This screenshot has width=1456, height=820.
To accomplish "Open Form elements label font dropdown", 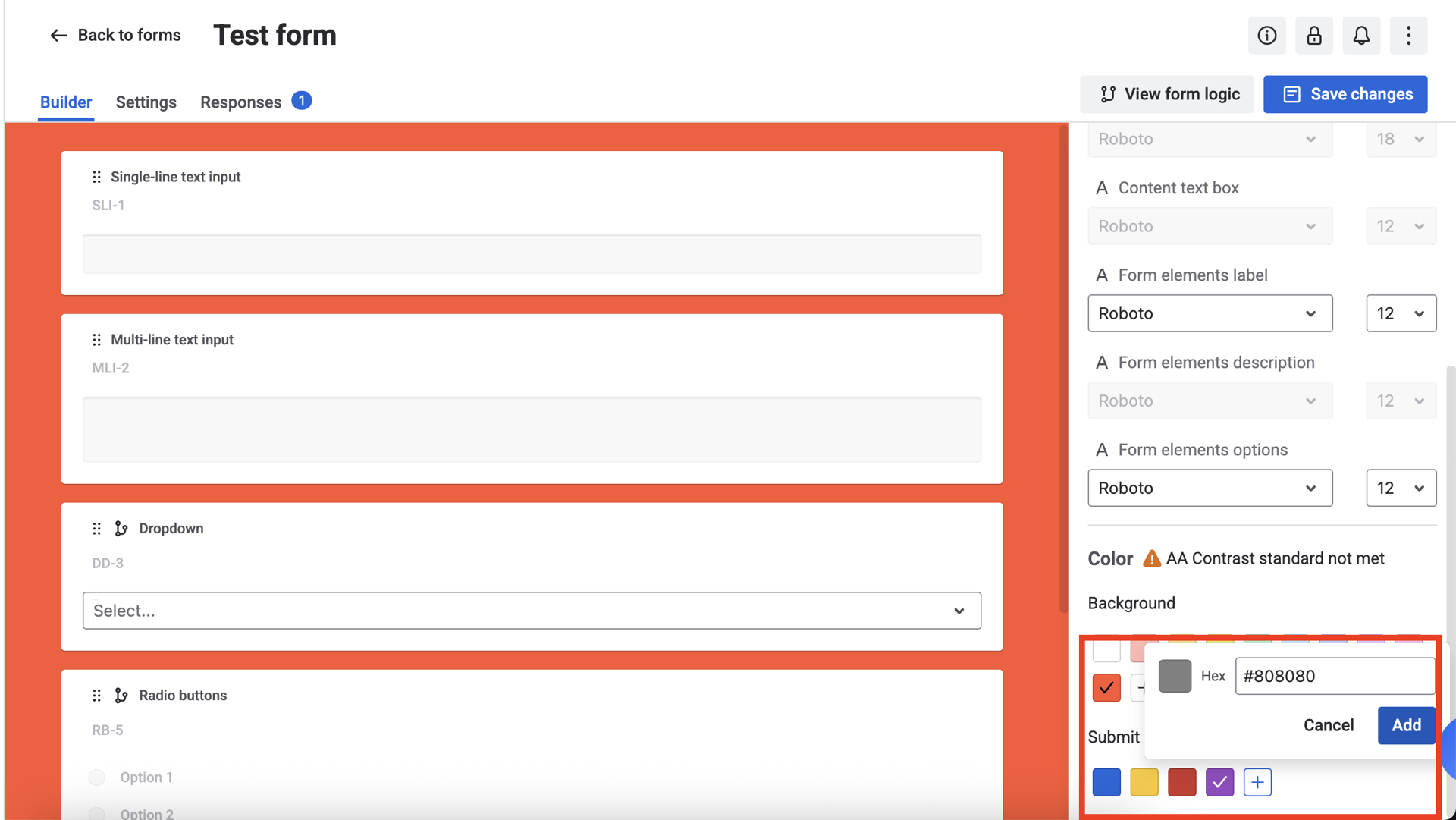I will [x=1210, y=313].
